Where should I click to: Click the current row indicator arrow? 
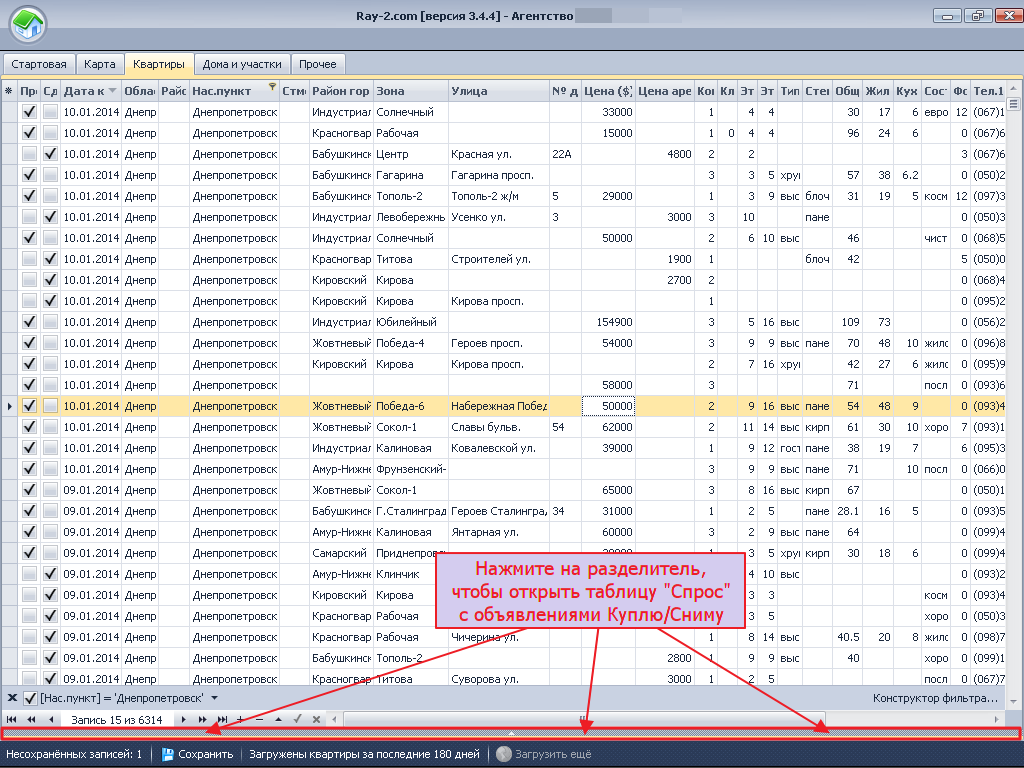(x=9, y=406)
